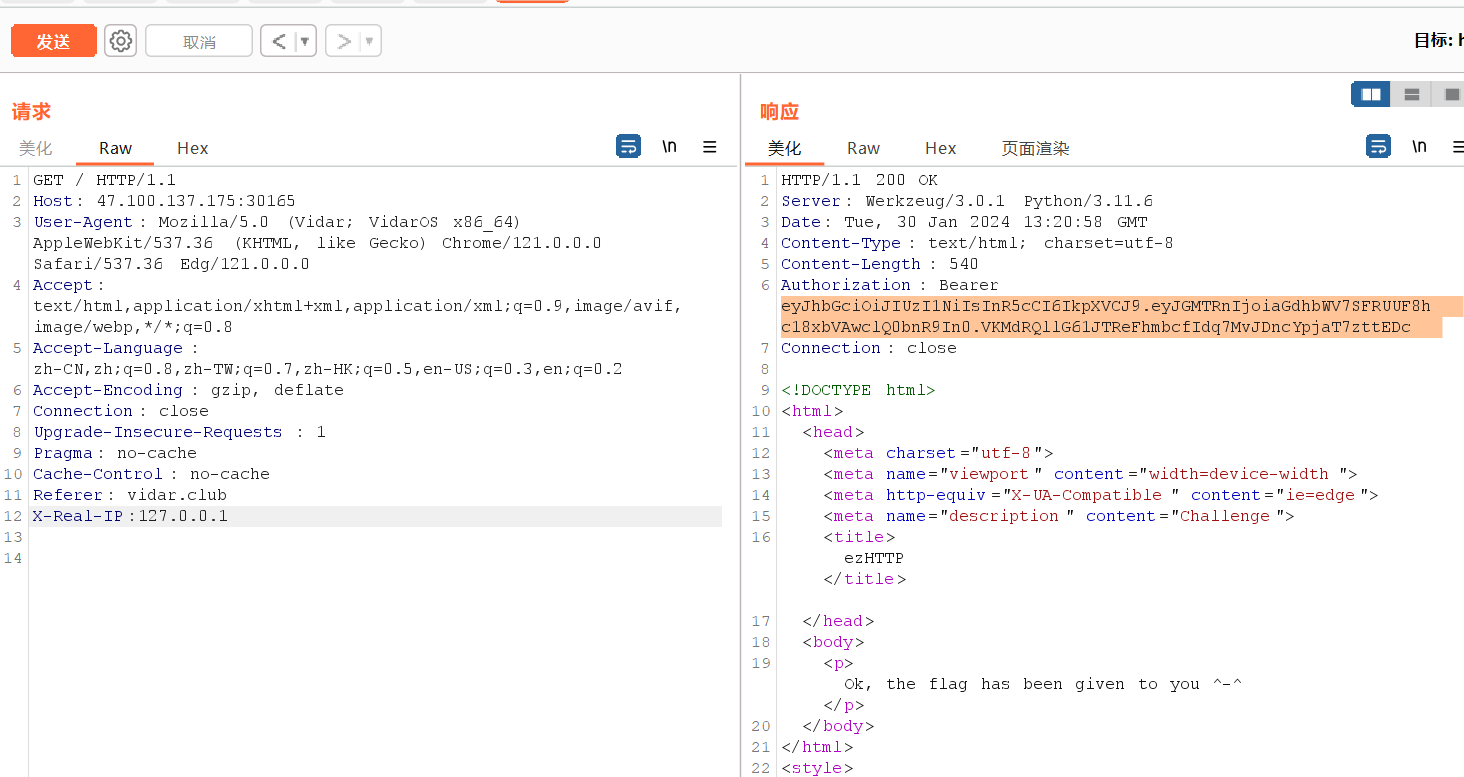Click the 'Referer: vidar.club' header line
Viewport: 1464px width, 777px height.
pyautogui.click(x=130, y=495)
